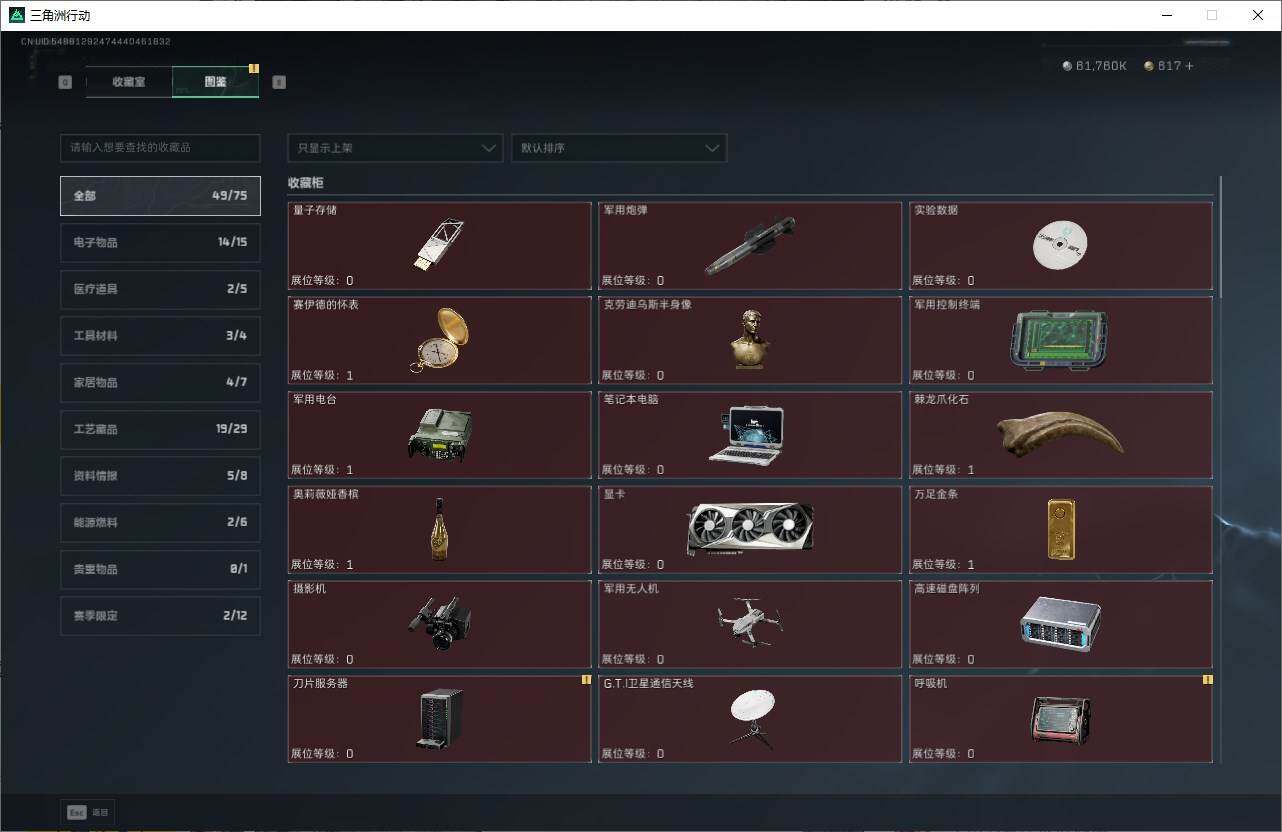Open the 高速磁盘阵列 disk array item

1060,624
